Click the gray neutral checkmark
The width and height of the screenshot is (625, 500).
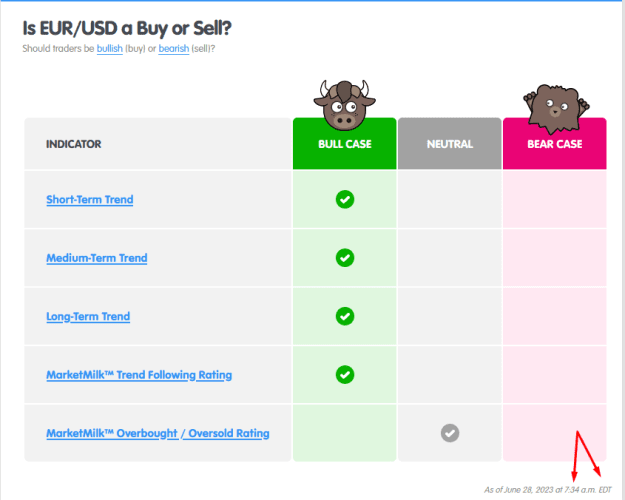(450, 433)
